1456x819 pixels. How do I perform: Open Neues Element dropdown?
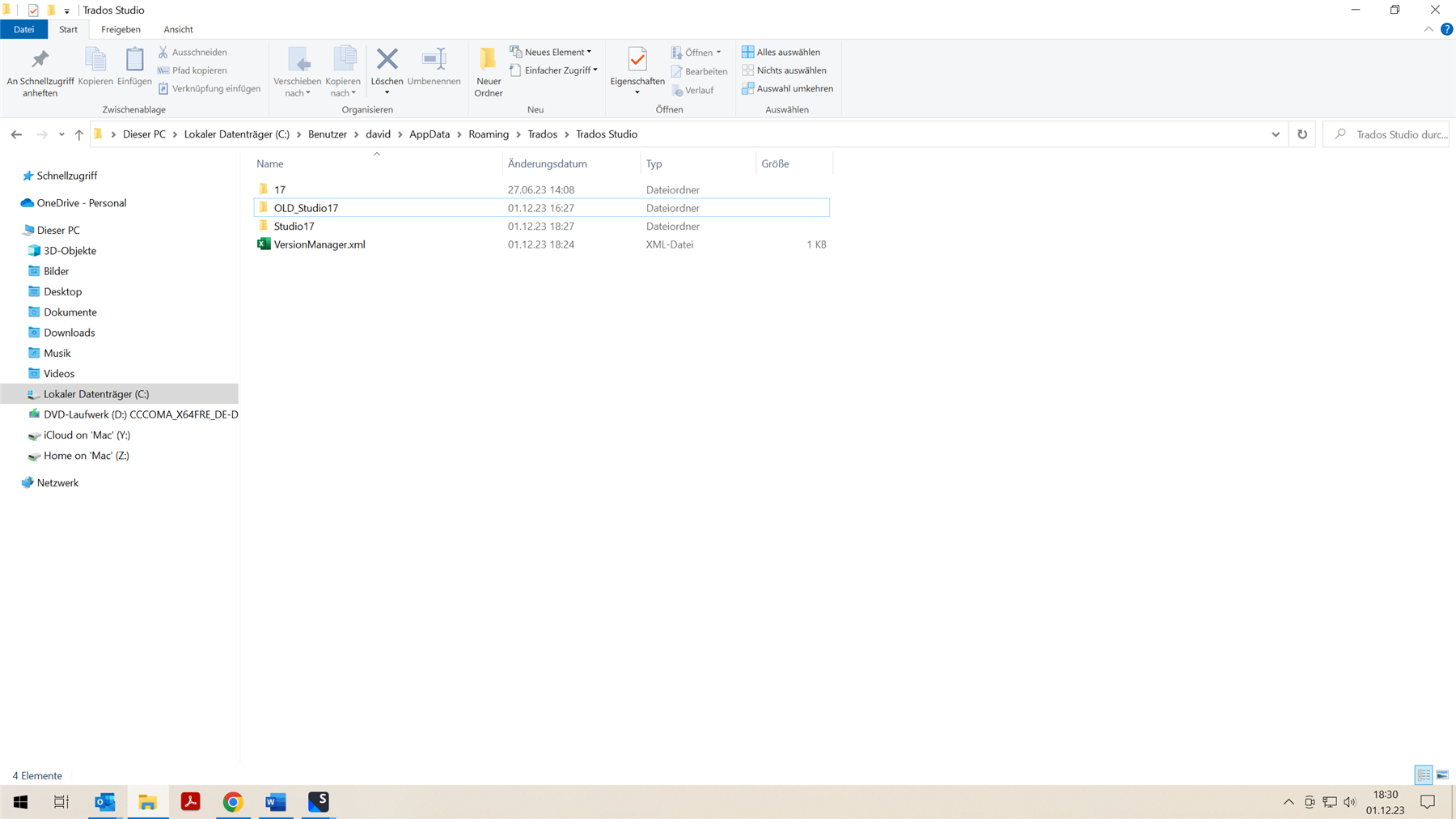point(551,52)
